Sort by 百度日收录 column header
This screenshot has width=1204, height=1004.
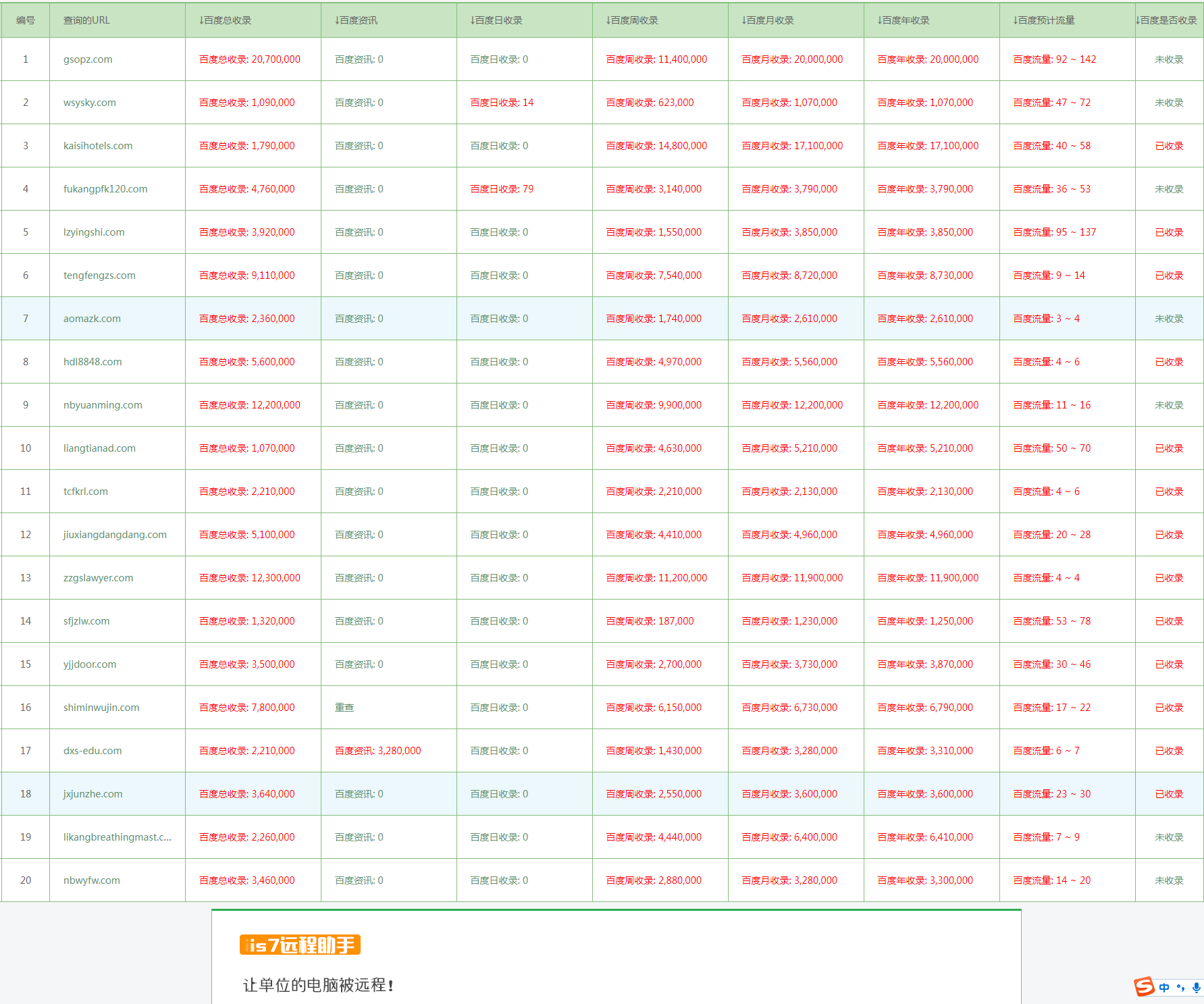(496, 20)
